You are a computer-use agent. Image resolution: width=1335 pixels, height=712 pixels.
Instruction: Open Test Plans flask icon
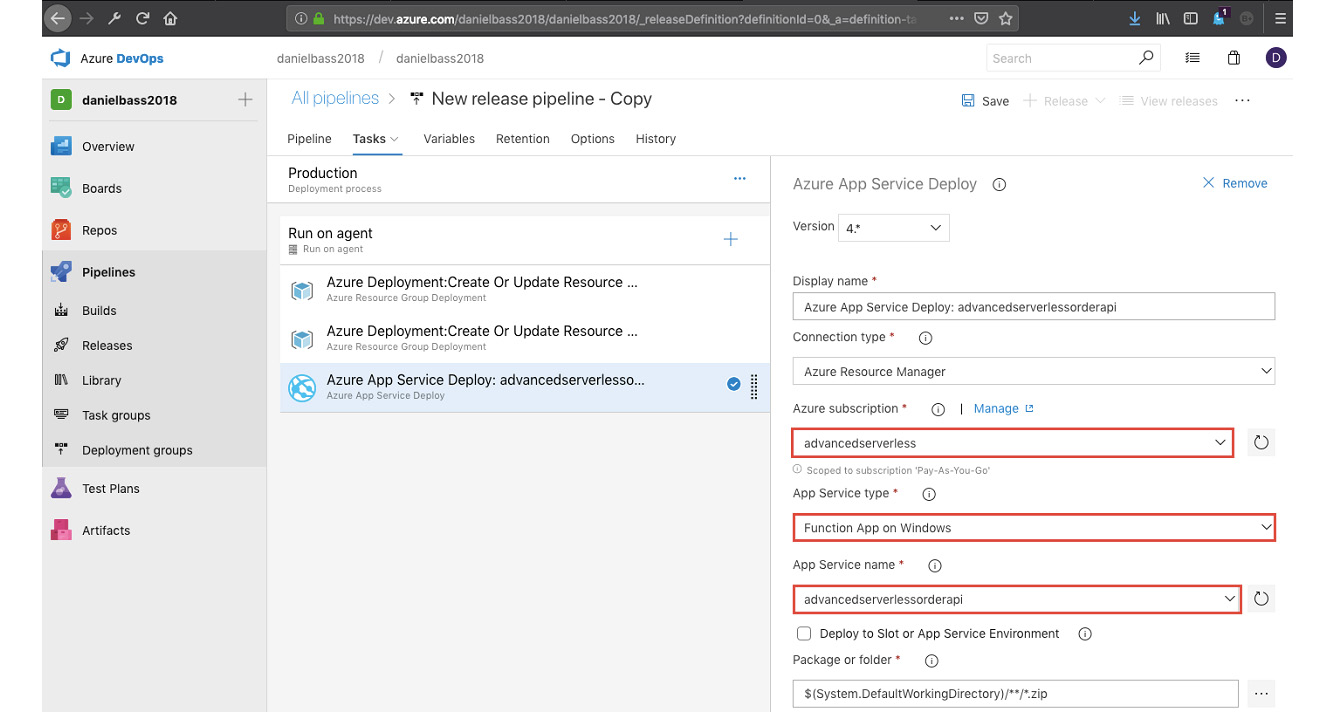point(61,488)
